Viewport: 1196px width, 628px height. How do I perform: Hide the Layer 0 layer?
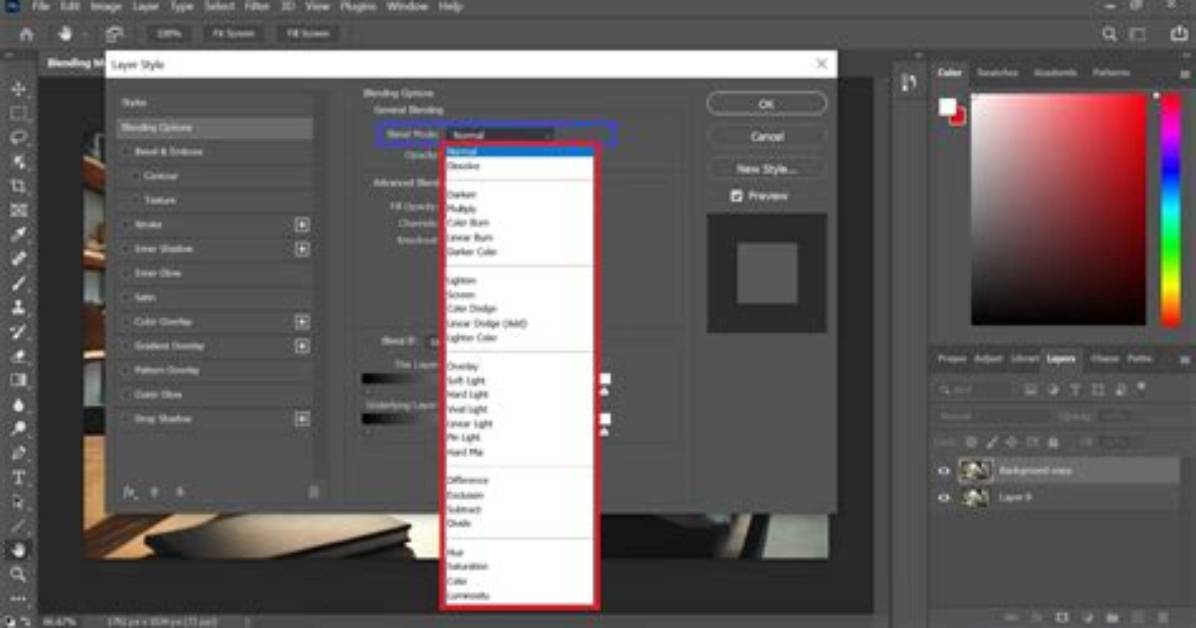click(944, 498)
